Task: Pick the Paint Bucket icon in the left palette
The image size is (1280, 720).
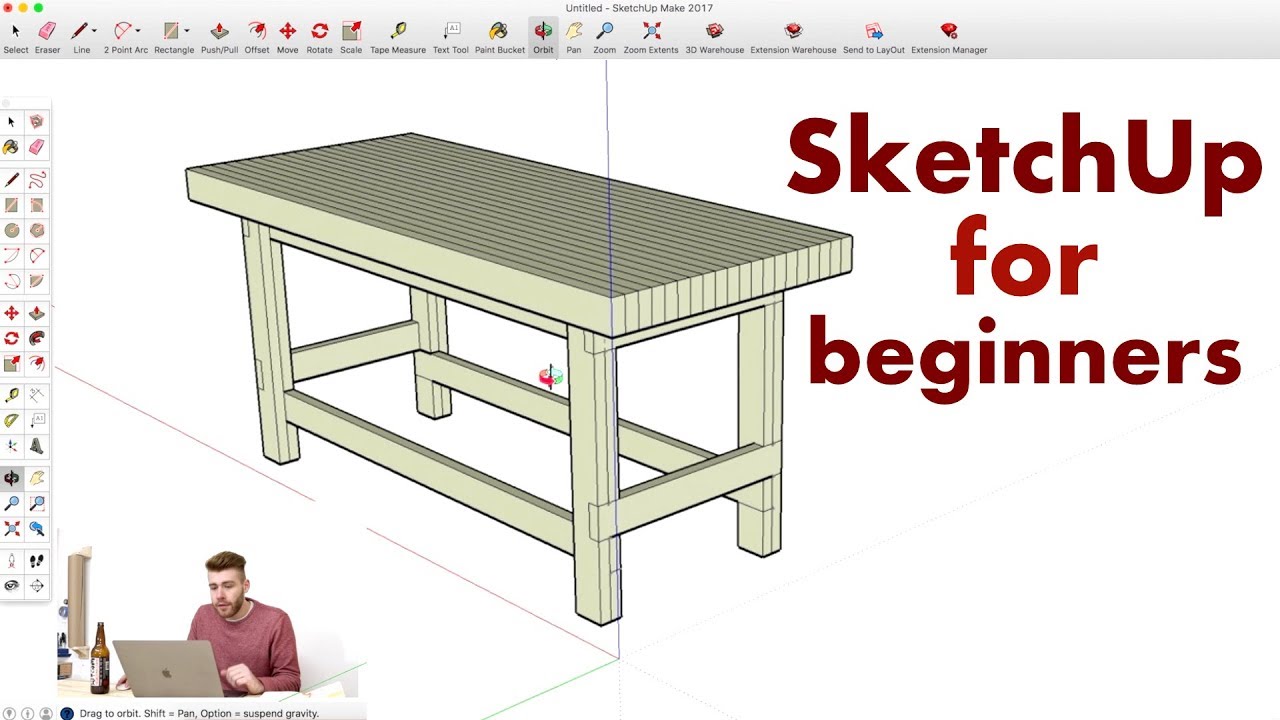Action: click(12, 147)
